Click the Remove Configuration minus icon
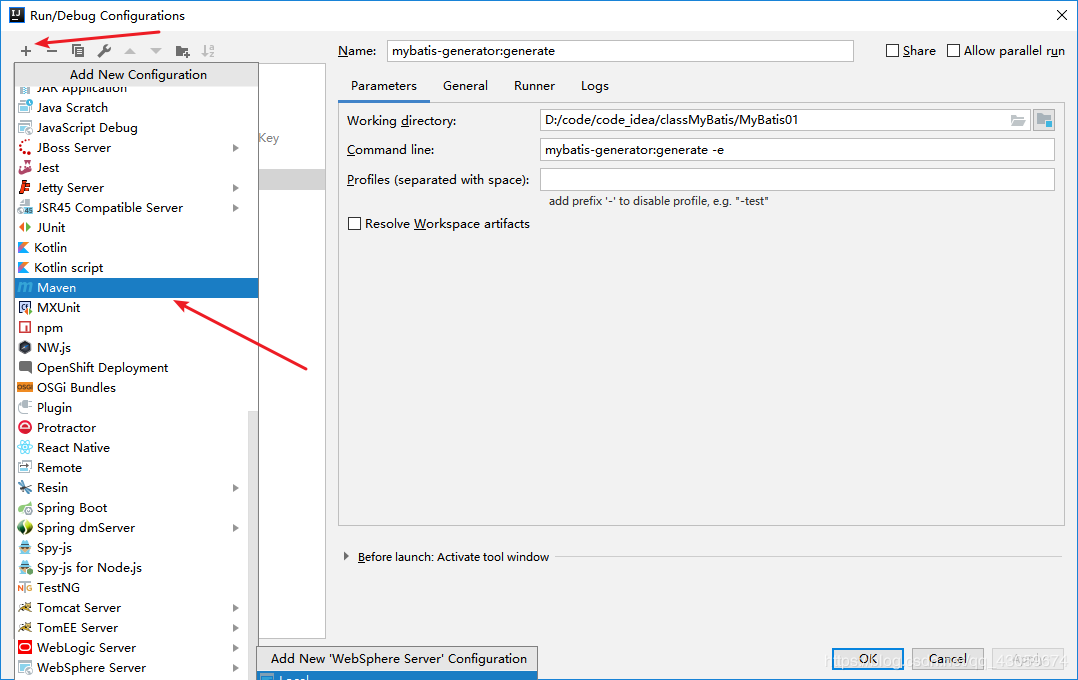This screenshot has height=680, width=1078. point(52,51)
